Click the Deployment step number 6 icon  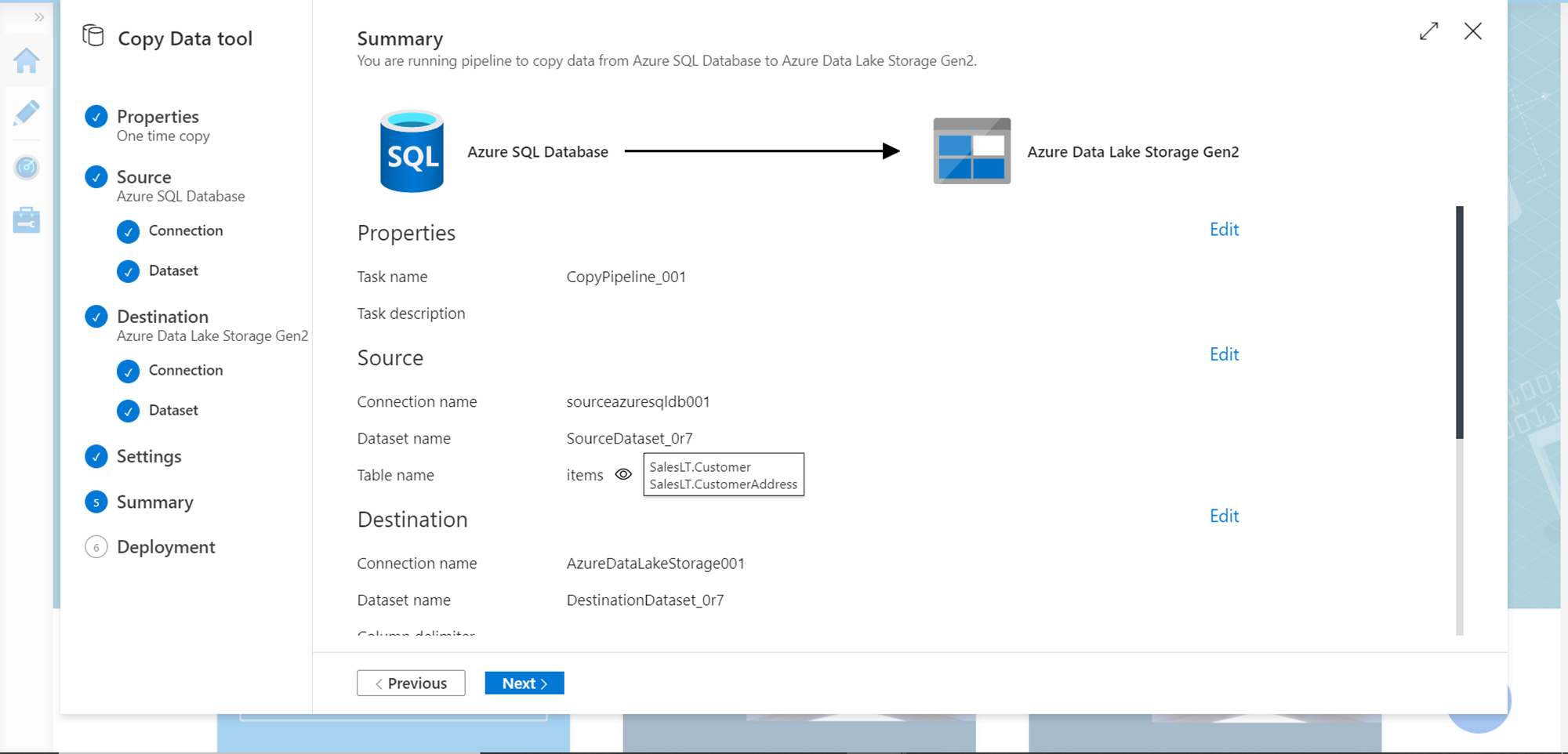pos(96,547)
